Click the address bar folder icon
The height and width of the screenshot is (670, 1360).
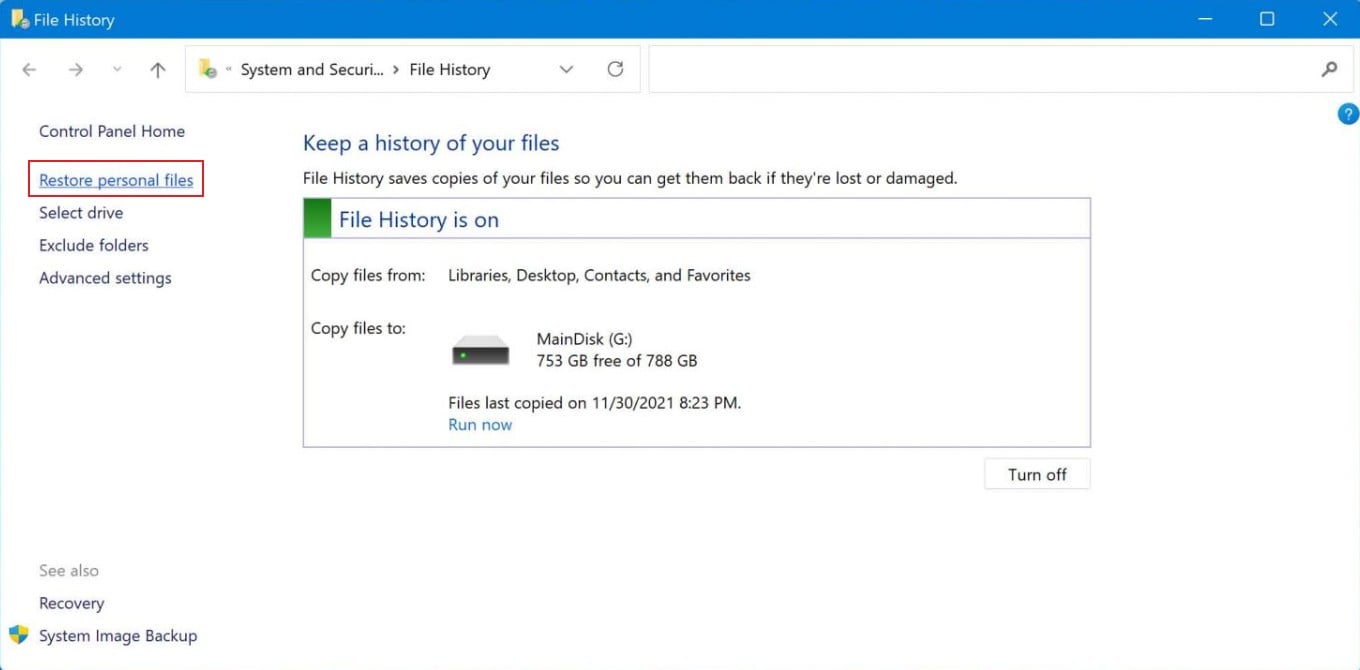208,69
